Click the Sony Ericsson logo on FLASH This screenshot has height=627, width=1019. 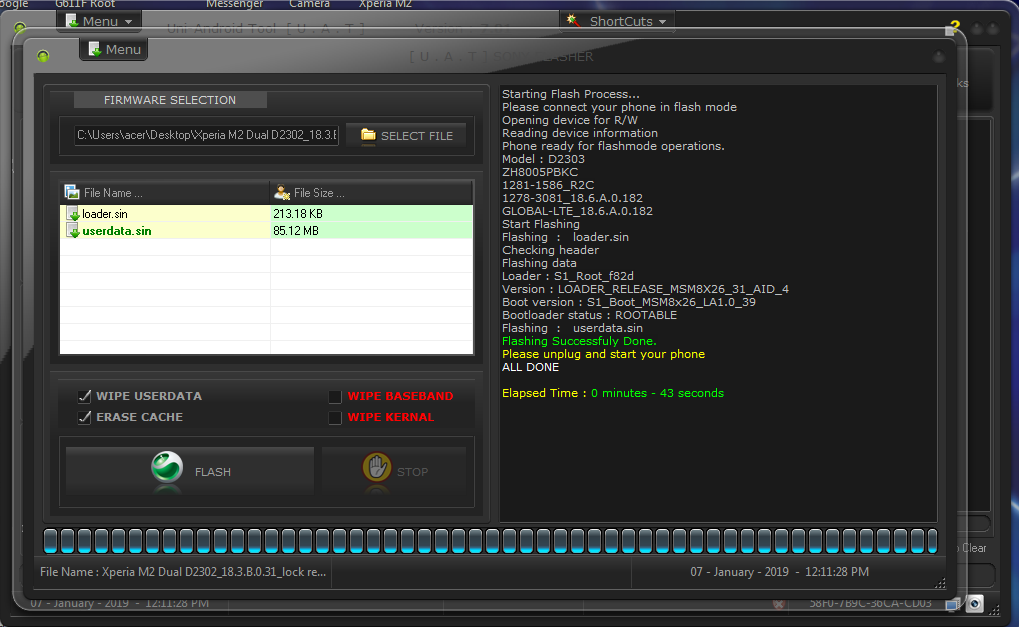pyautogui.click(x=167, y=467)
